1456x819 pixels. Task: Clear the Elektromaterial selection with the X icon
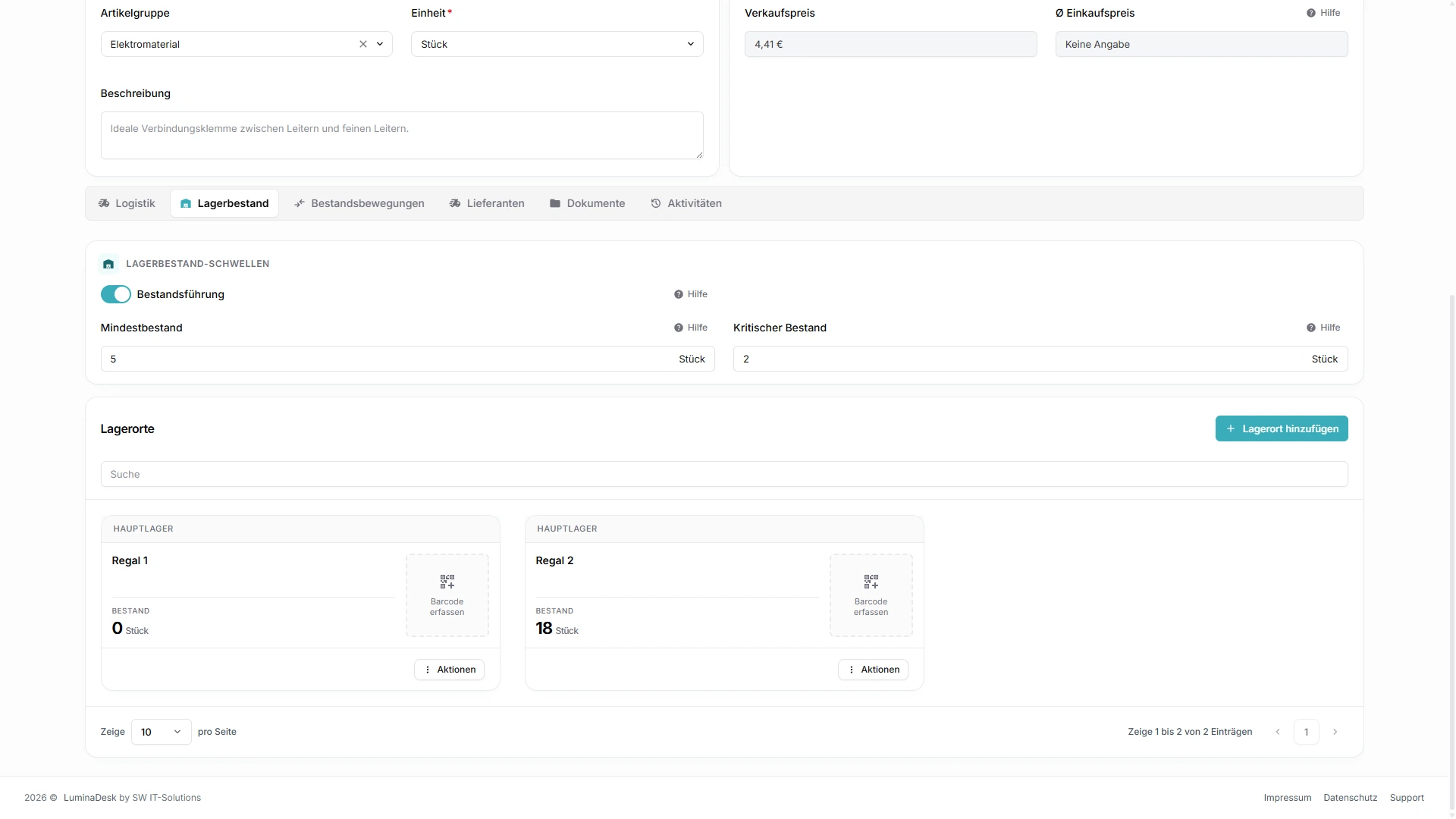[x=363, y=44]
